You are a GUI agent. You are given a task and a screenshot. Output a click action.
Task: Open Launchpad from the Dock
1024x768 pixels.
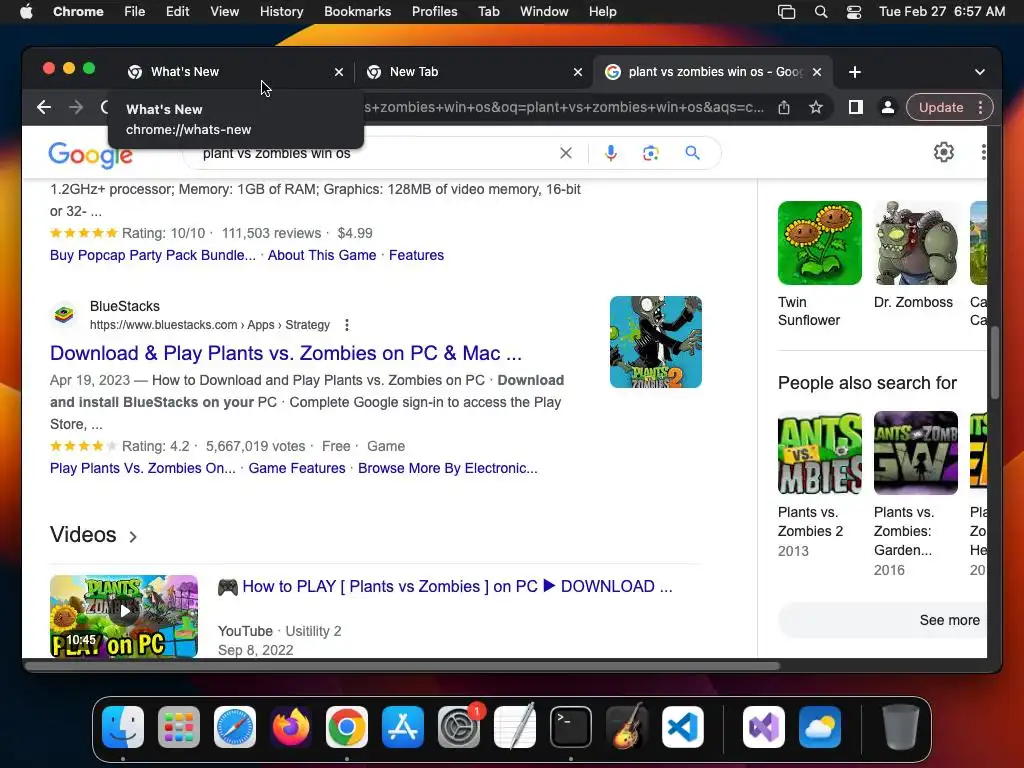179,727
